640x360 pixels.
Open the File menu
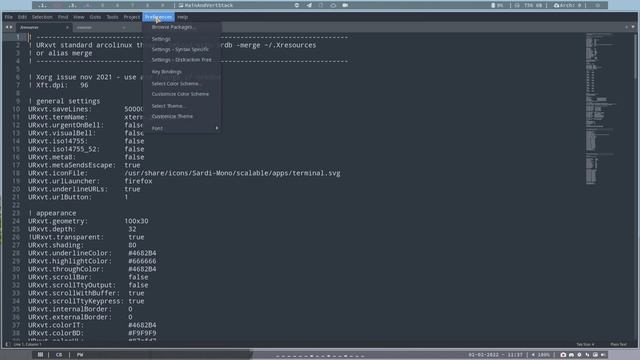(9, 17)
